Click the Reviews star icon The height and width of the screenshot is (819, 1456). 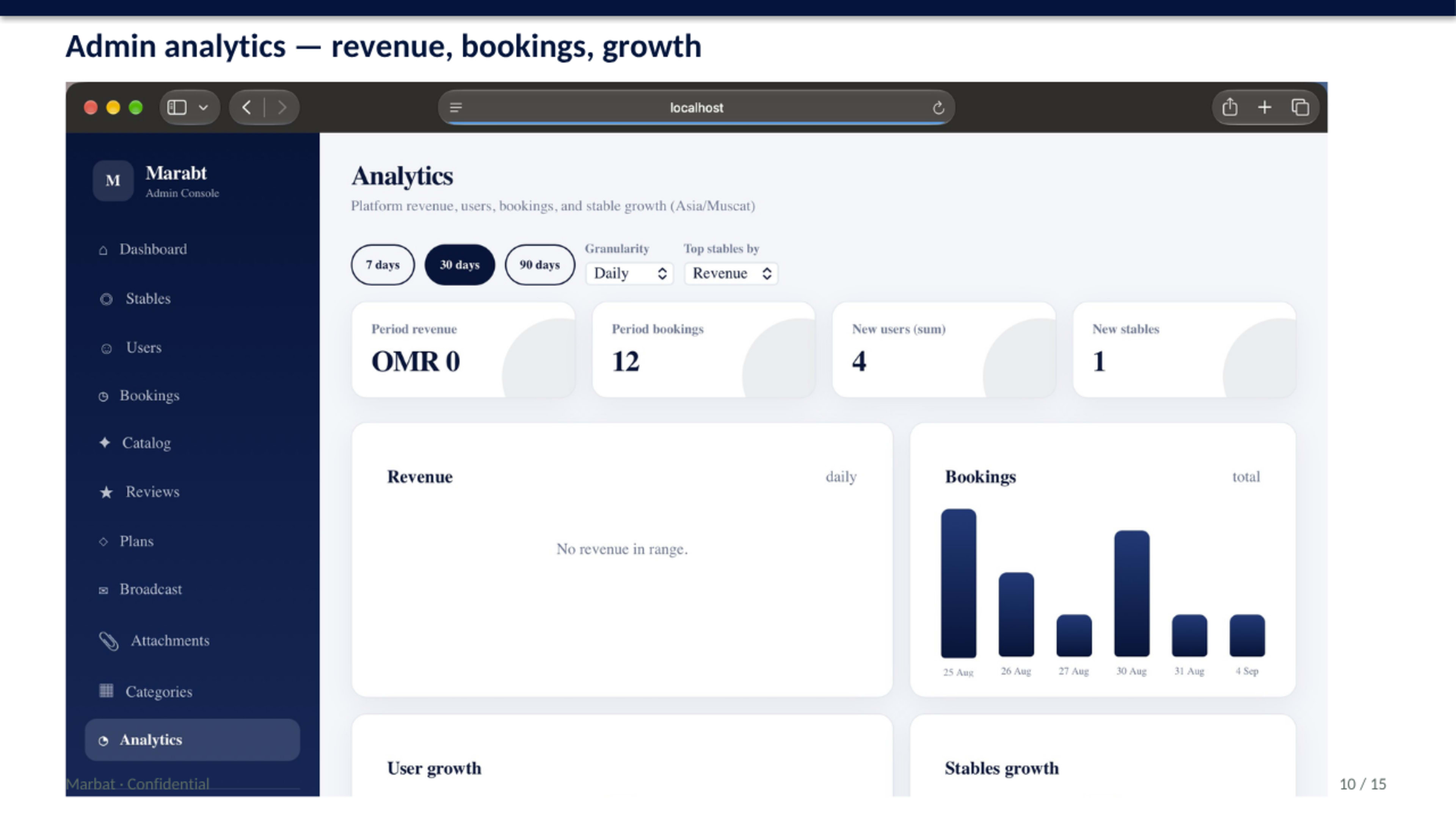click(x=106, y=492)
